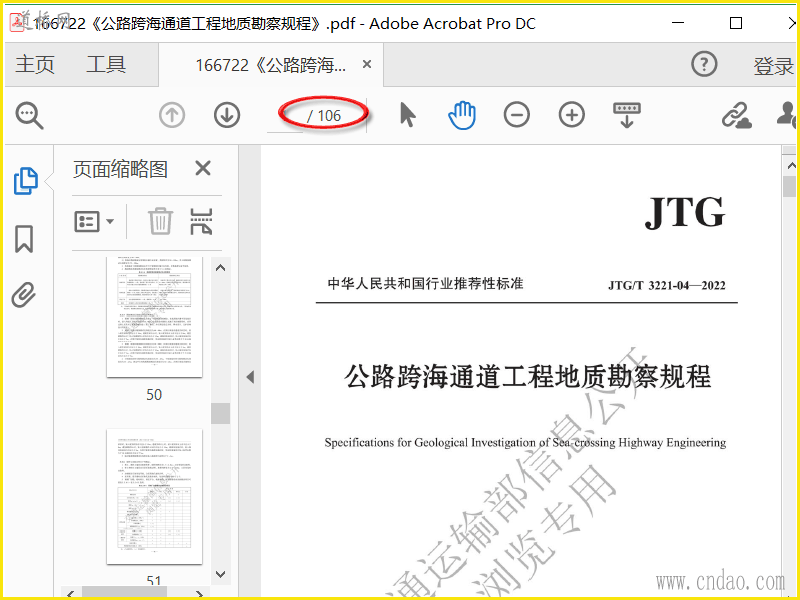This screenshot has width=800, height=600.
Task: Maximize the Acrobat window
Action: click(x=736, y=23)
